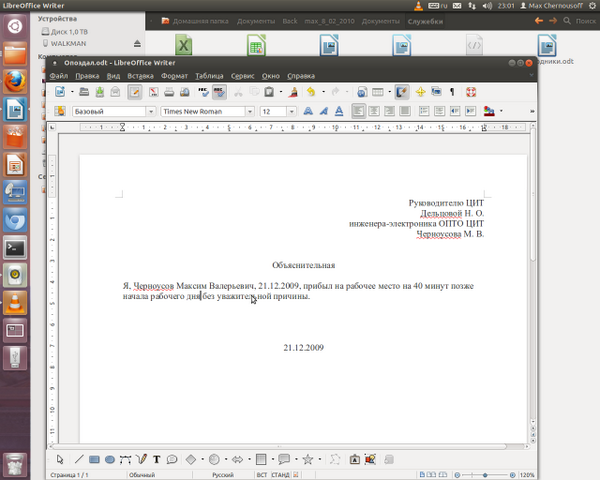Click the Font Color icon
The image size is (600, 480).
489,111
